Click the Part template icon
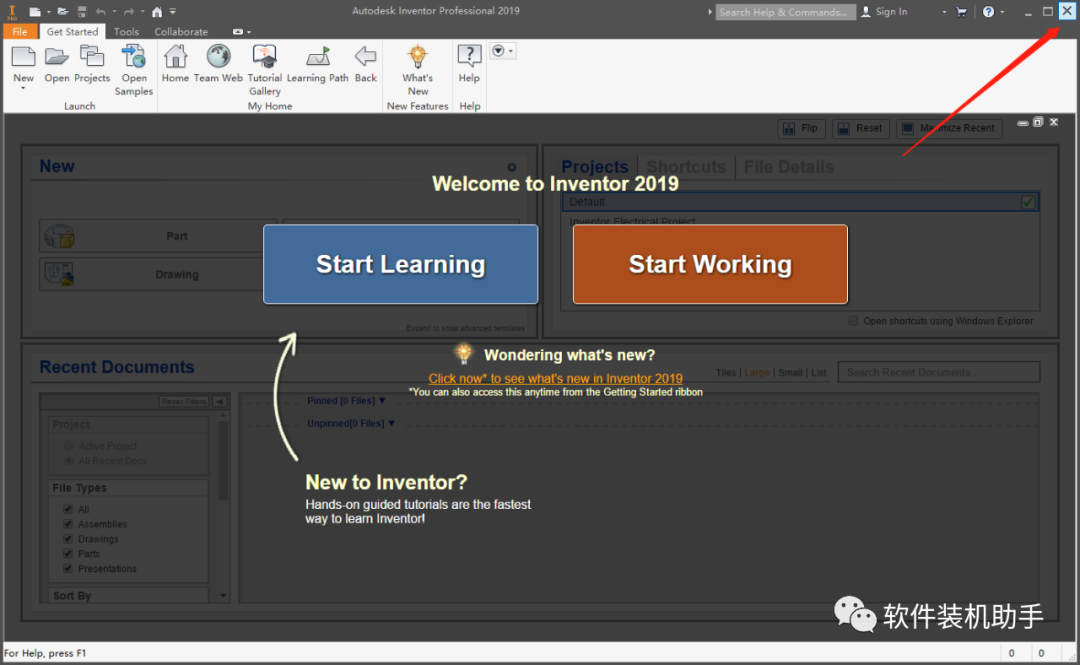 (x=59, y=236)
